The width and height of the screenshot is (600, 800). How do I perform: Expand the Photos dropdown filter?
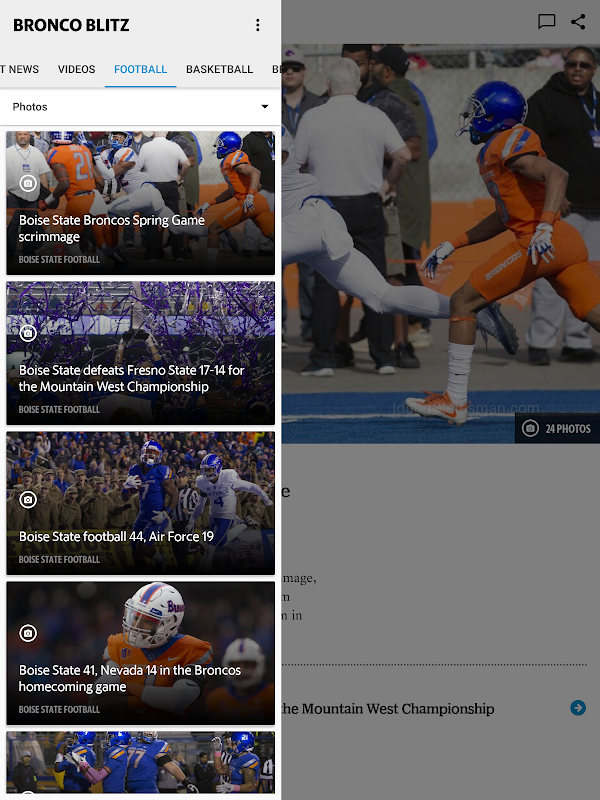coord(140,107)
